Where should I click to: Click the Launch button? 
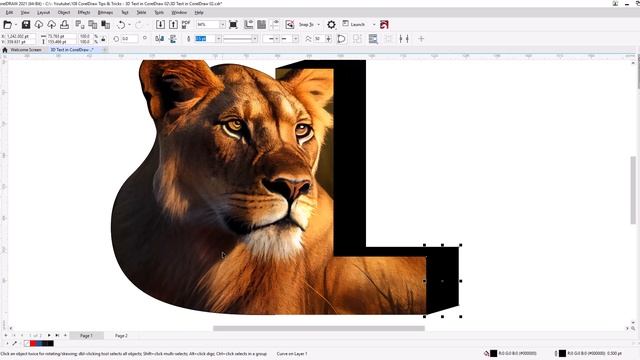(353, 24)
